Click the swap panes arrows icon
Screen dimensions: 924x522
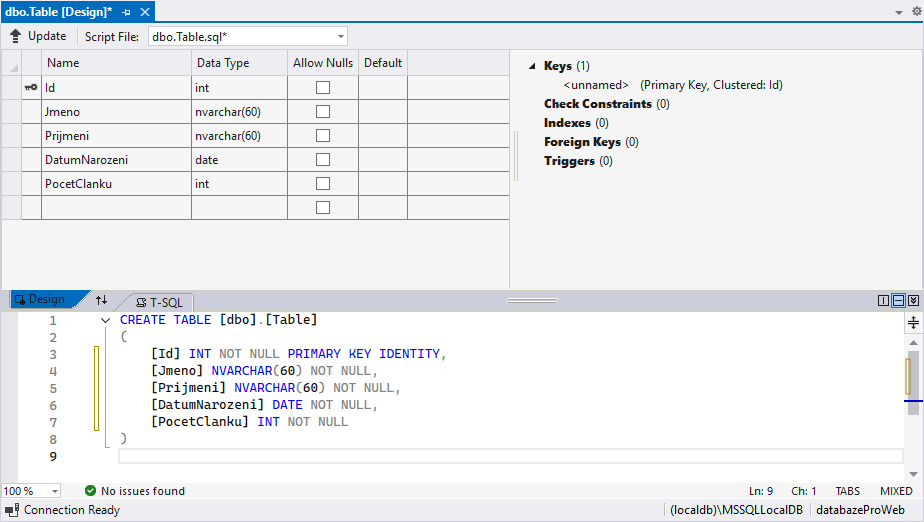click(x=101, y=300)
